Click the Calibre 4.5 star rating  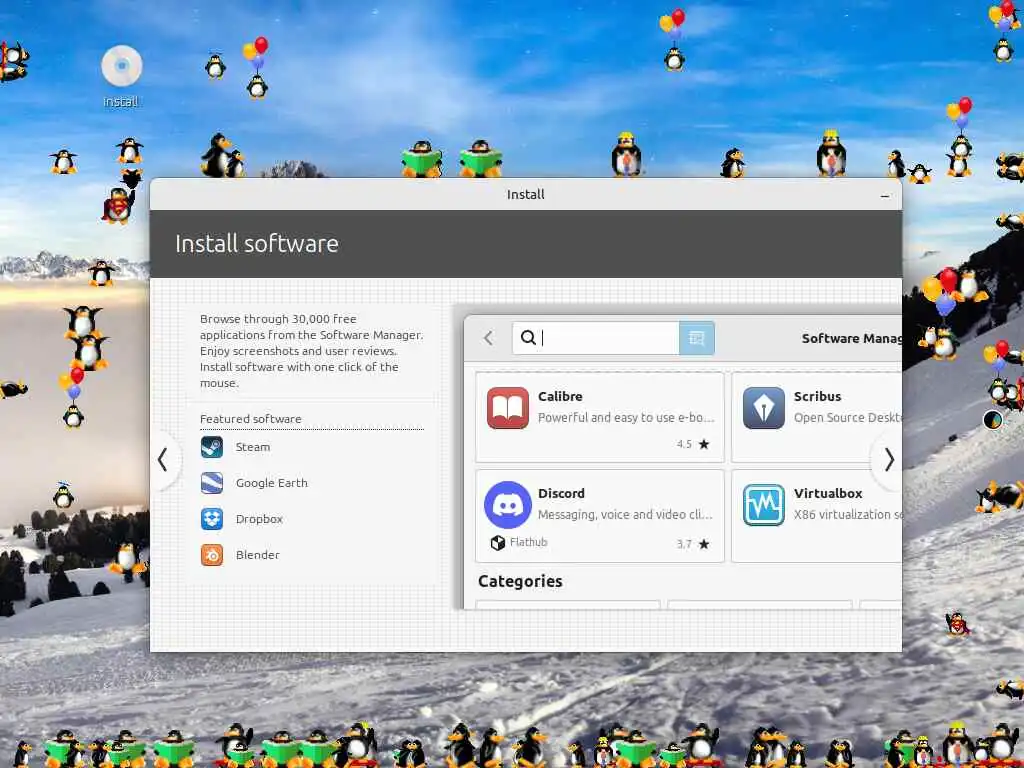693,444
